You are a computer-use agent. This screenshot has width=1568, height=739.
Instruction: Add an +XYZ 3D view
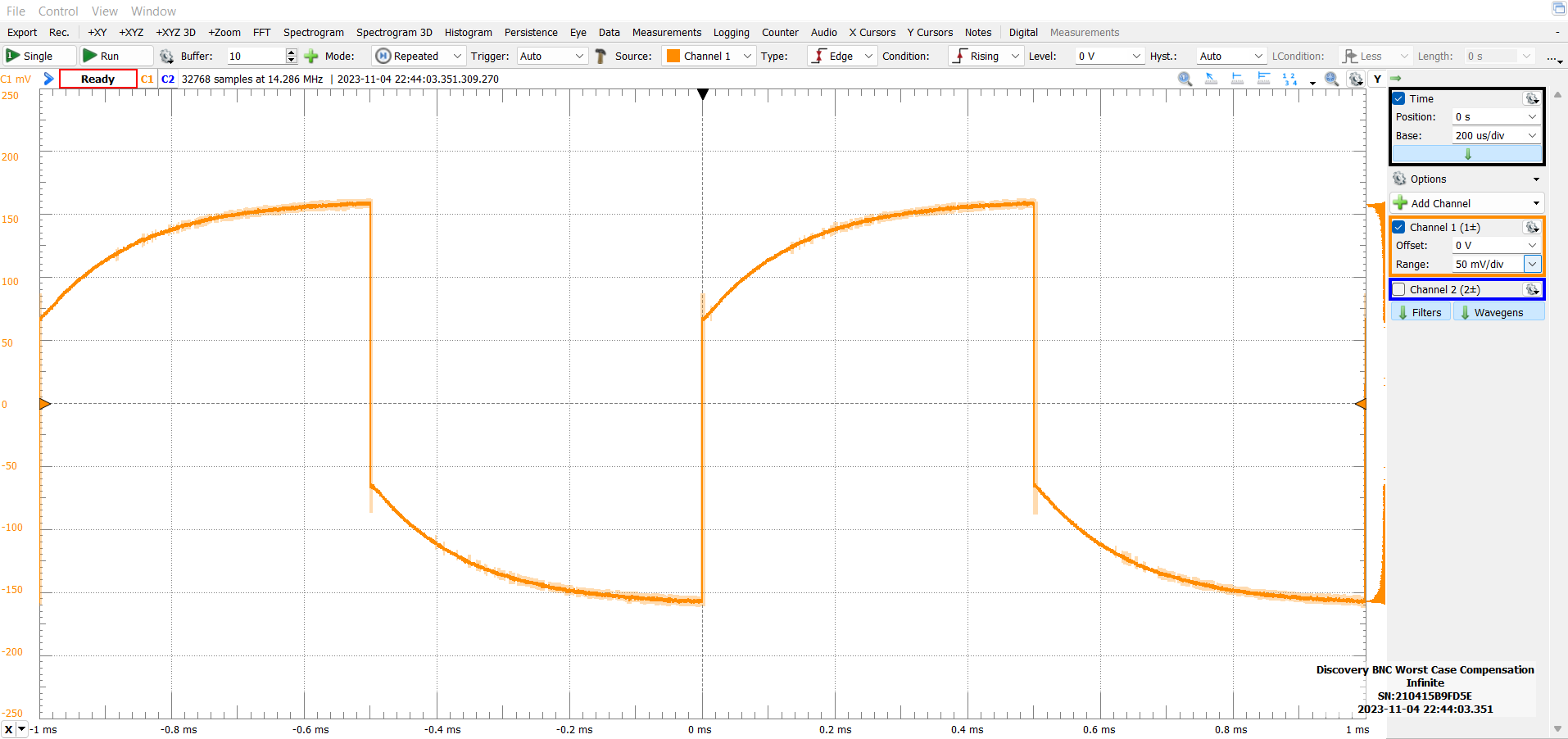176,33
